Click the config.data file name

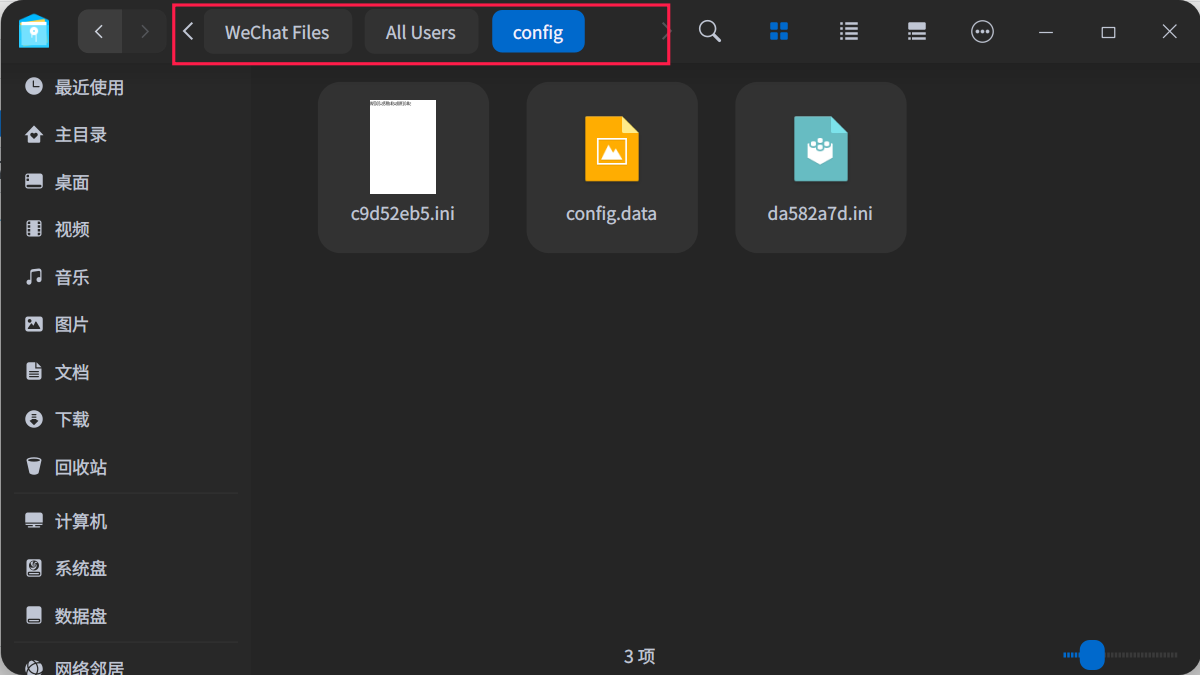point(612,214)
